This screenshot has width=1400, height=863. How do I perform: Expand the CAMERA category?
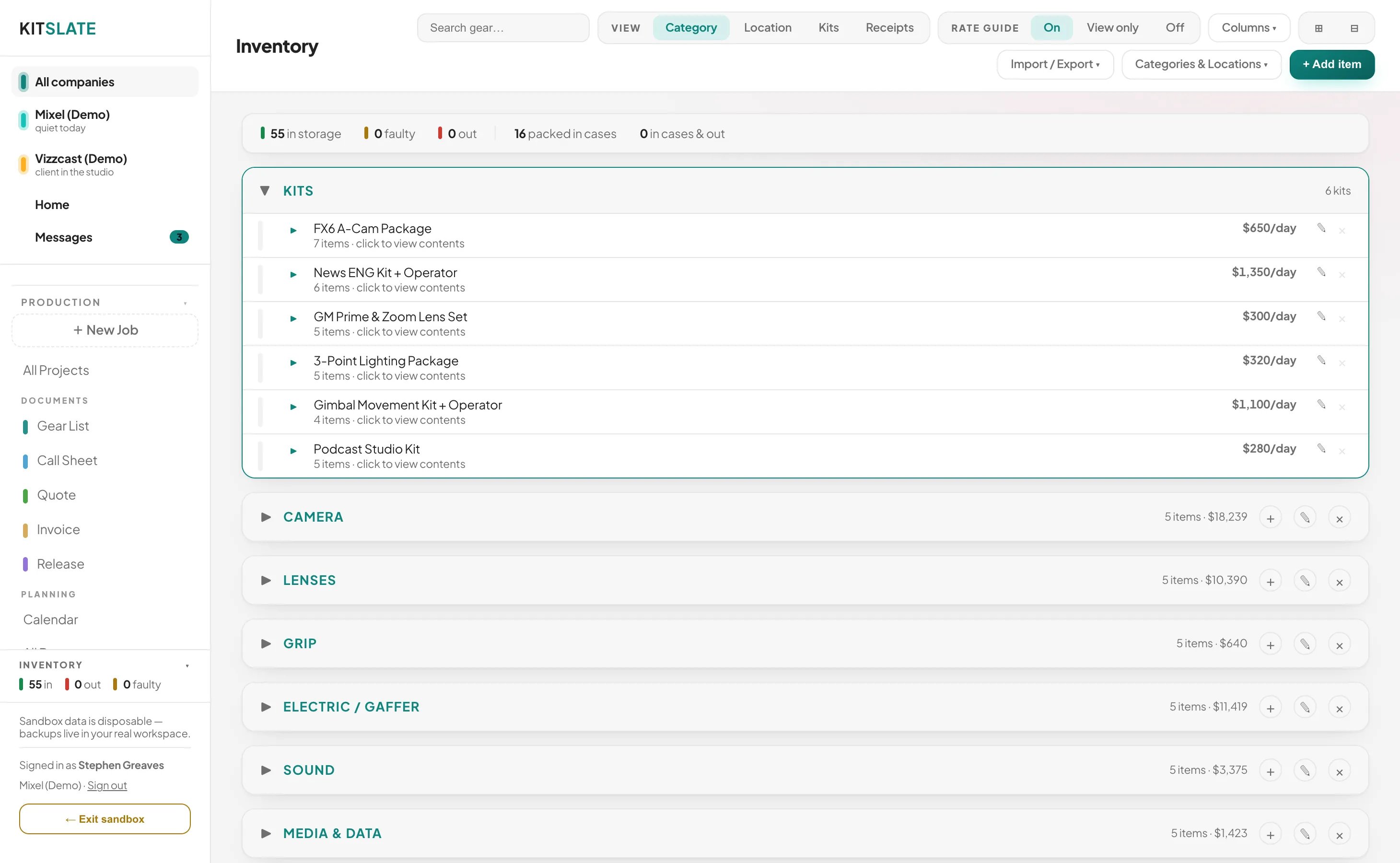point(266,516)
